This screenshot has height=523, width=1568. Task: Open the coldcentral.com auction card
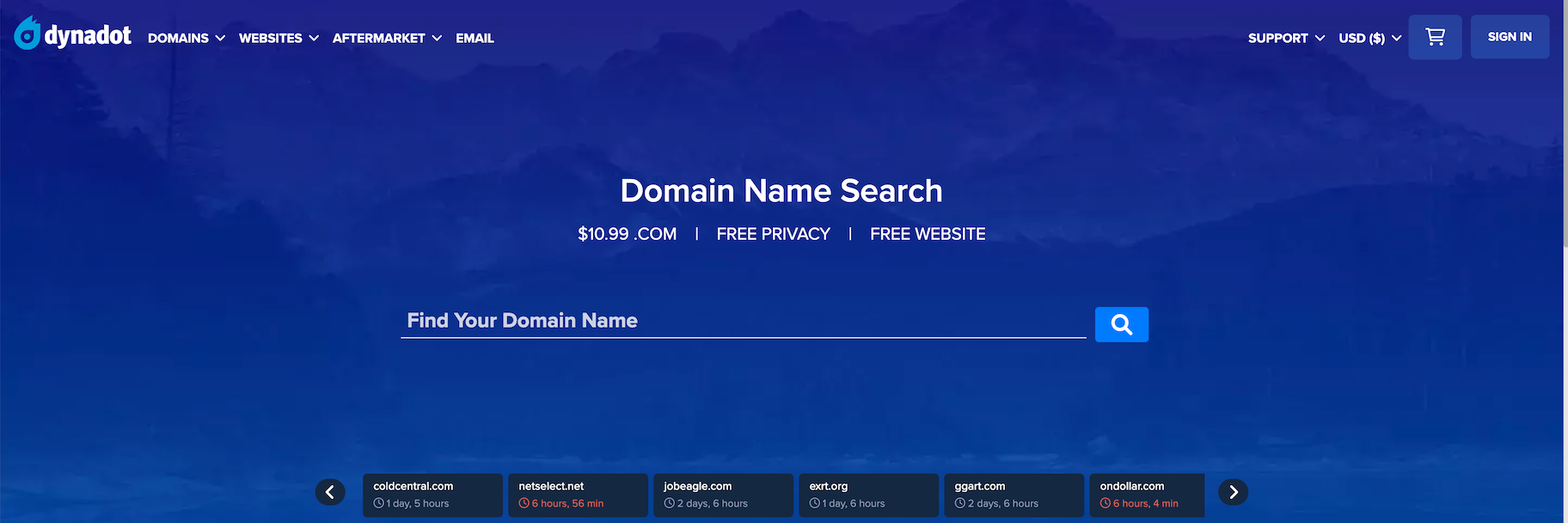pos(432,495)
